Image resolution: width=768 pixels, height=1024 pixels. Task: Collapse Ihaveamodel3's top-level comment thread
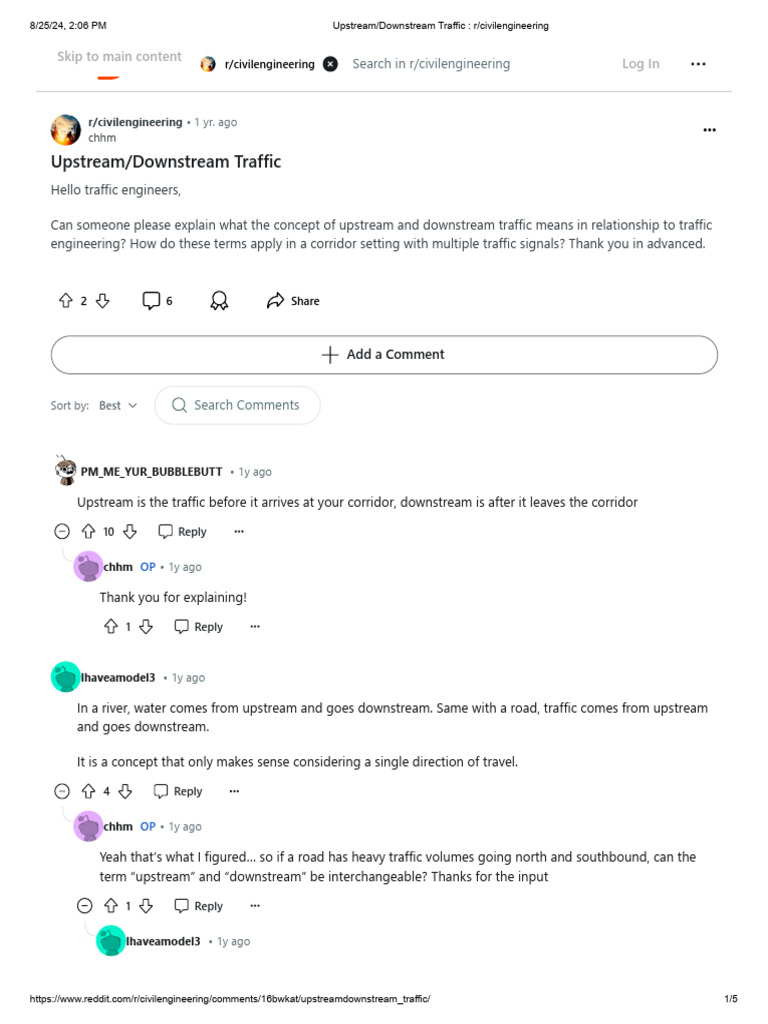pyautogui.click(x=62, y=792)
